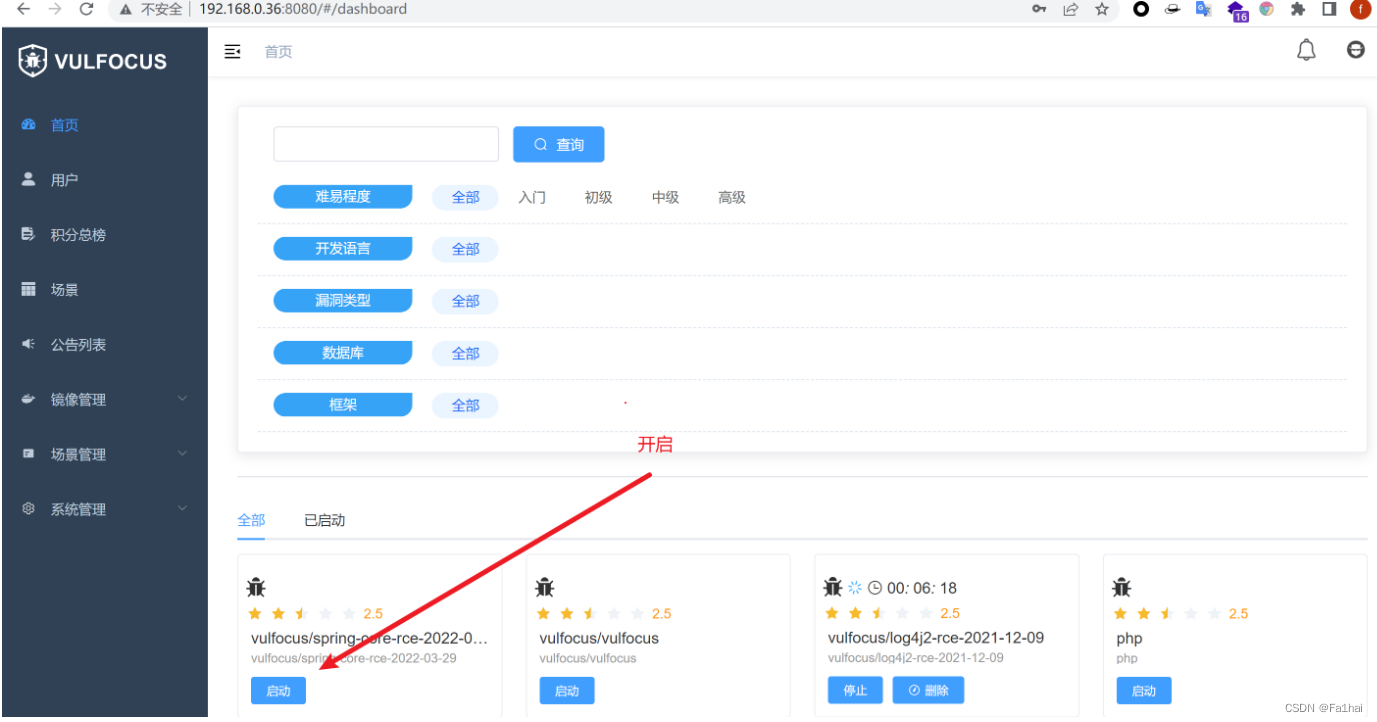Click the password key icon in the address bar
This screenshot has height=722, width=1377.
[1040, 9]
